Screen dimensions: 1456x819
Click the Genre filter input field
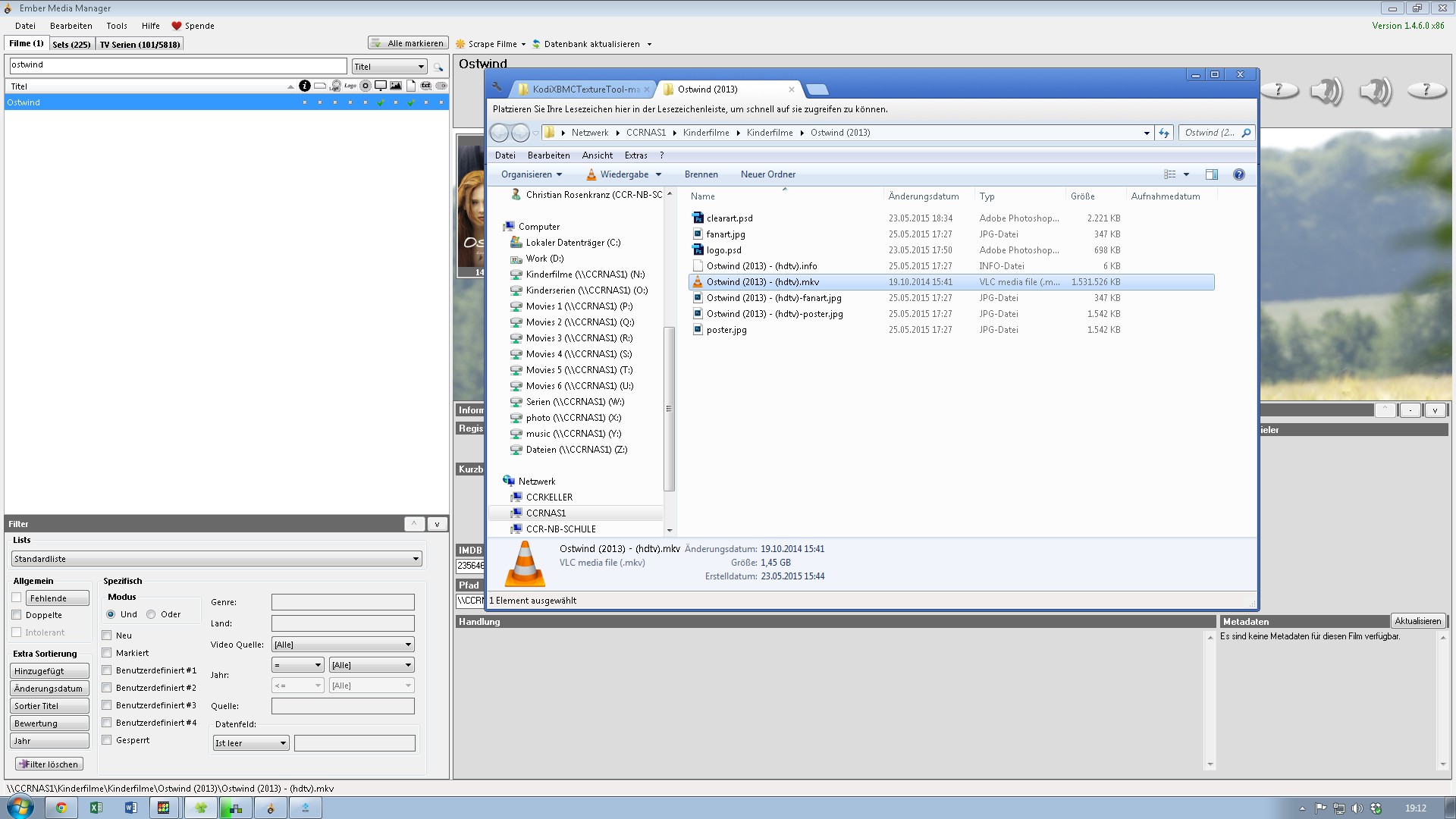click(343, 602)
